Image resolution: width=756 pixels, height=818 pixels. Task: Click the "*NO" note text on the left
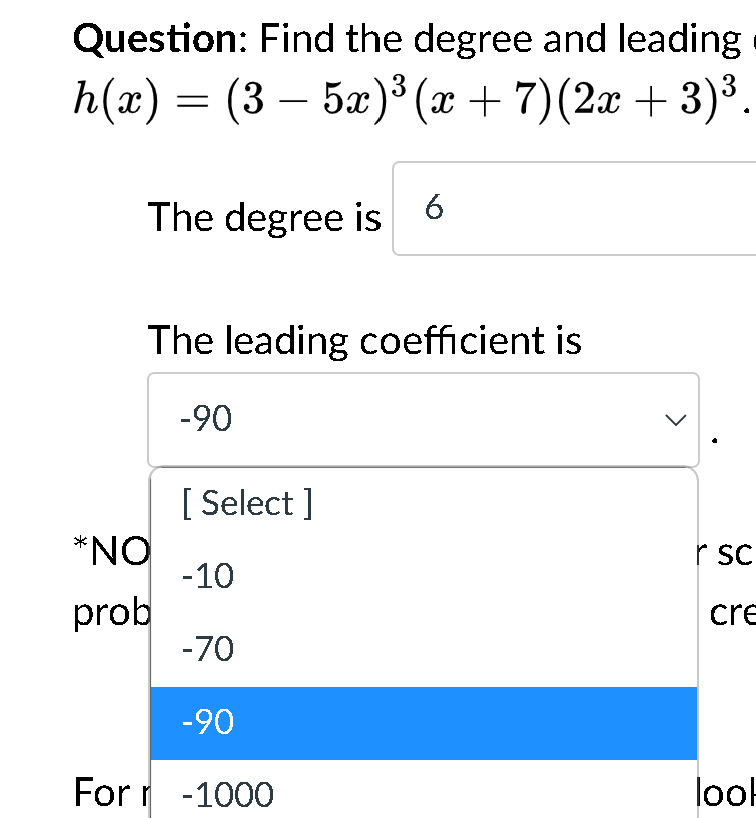(x=110, y=551)
